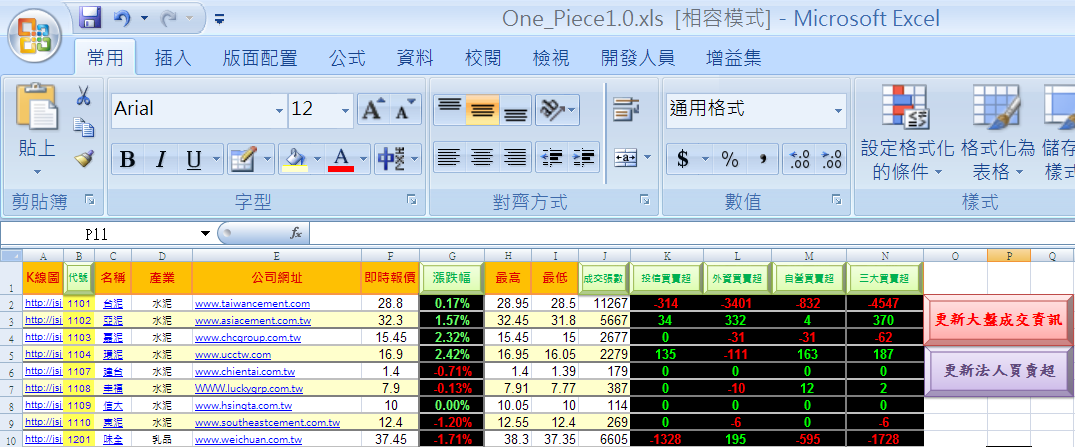This screenshot has height=447, width=1075.
Task: Select the Format Painter brush
Action: click(x=84, y=159)
